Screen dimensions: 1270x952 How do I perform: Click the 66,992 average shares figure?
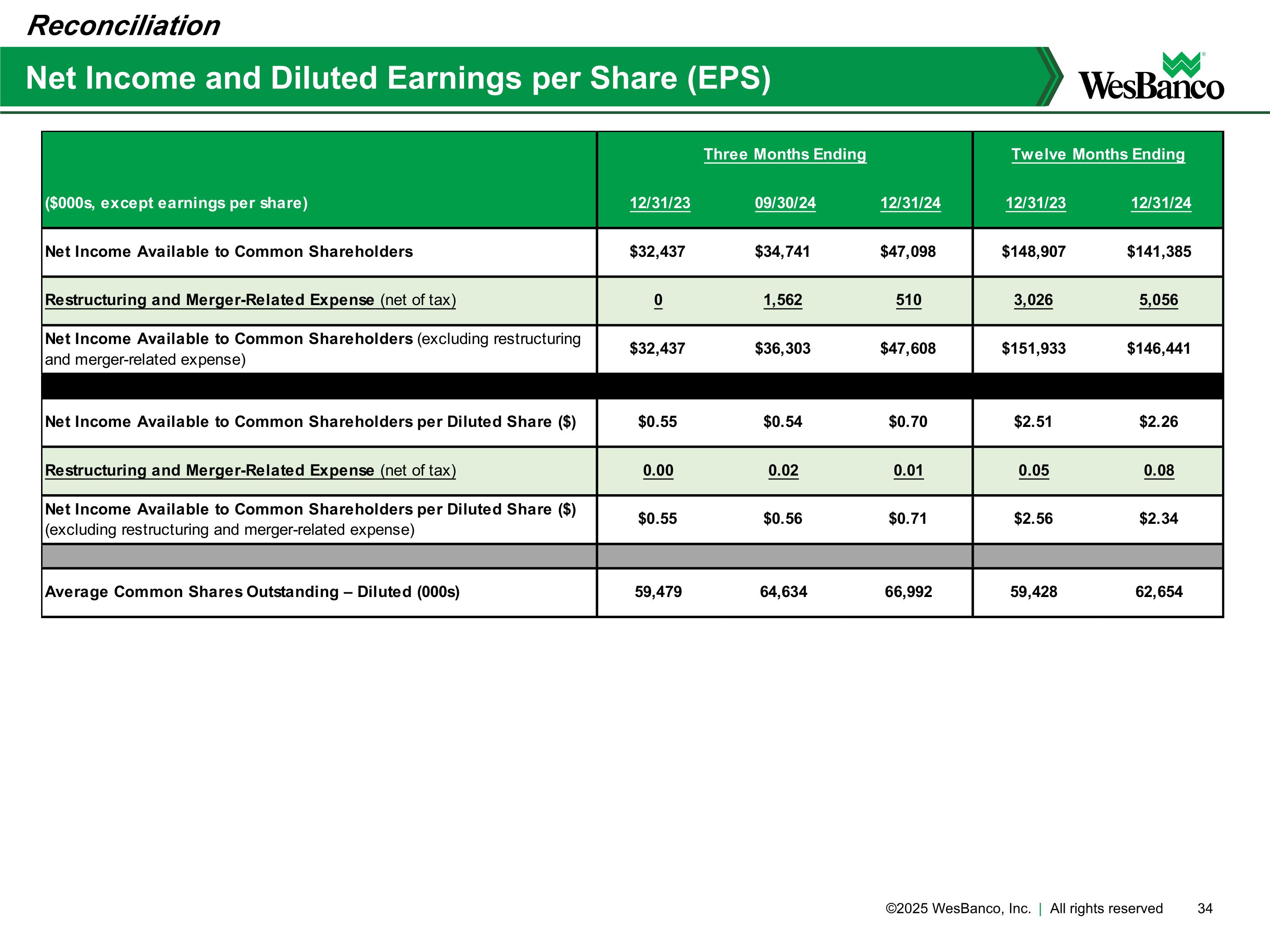[908, 592]
